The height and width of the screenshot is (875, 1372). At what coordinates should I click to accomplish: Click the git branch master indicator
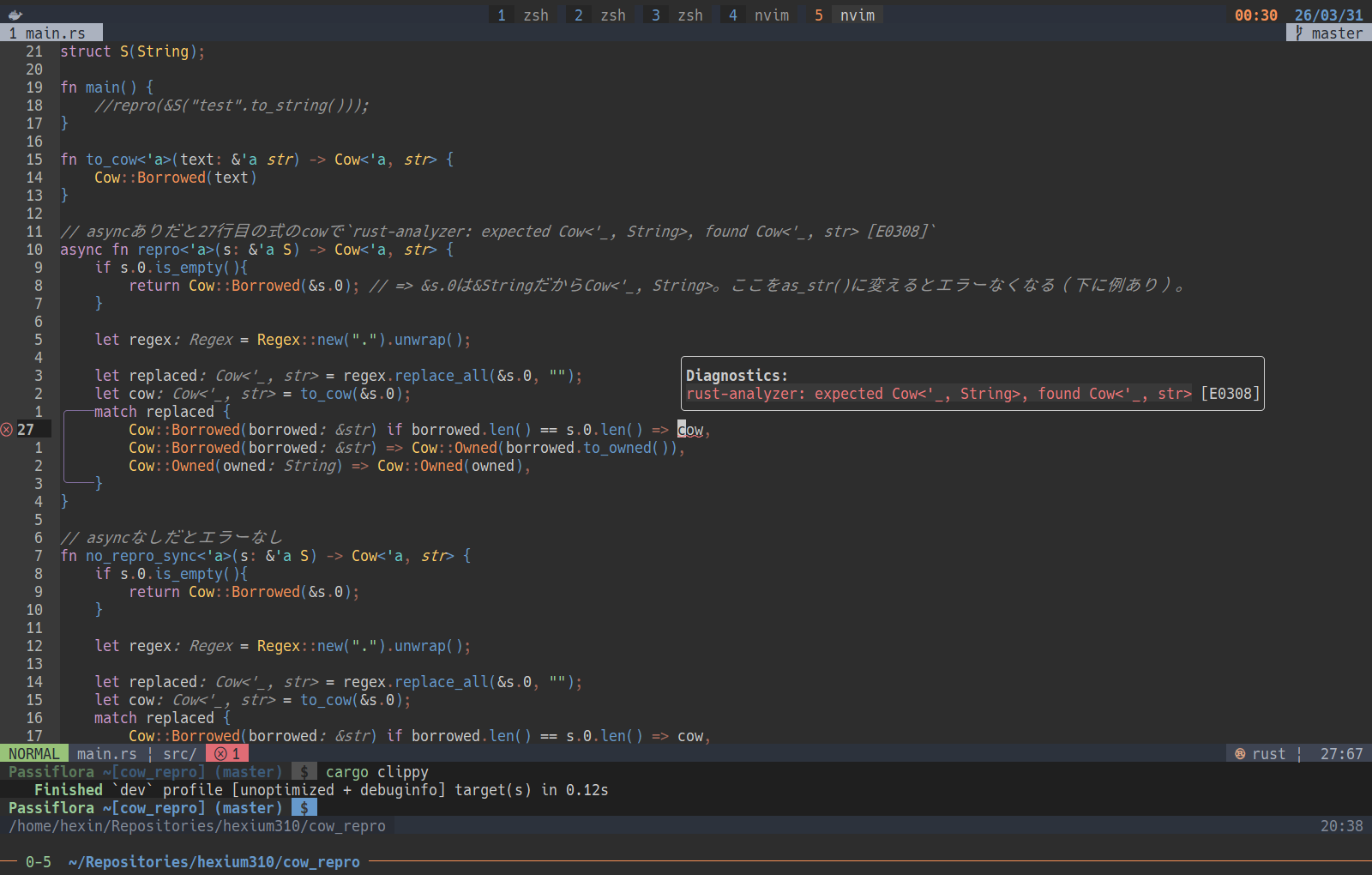pos(1328,33)
